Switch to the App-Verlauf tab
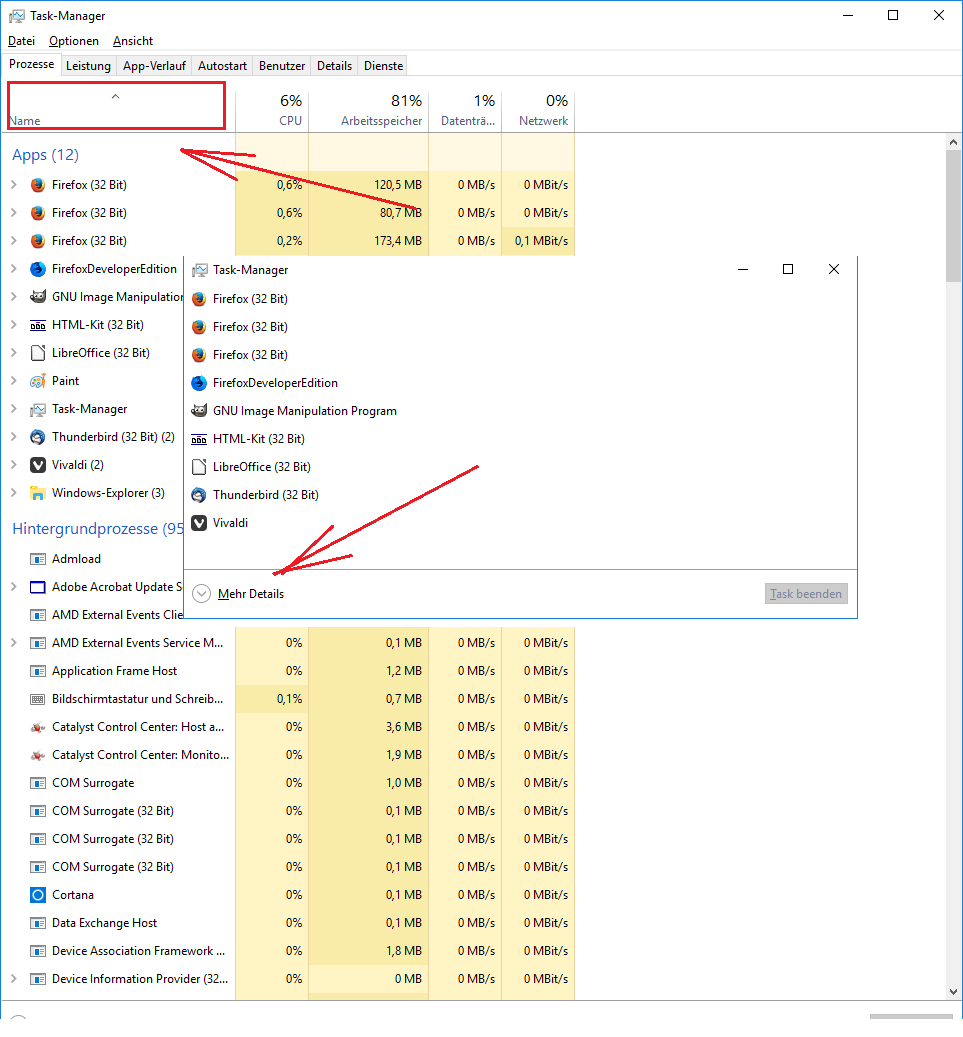 [154, 65]
